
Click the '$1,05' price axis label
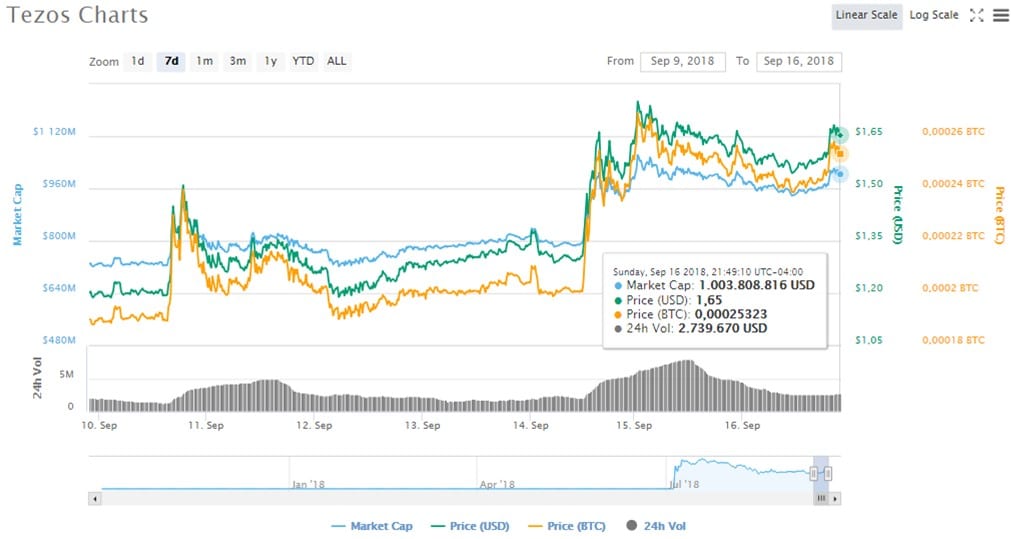click(x=869, y=340)
